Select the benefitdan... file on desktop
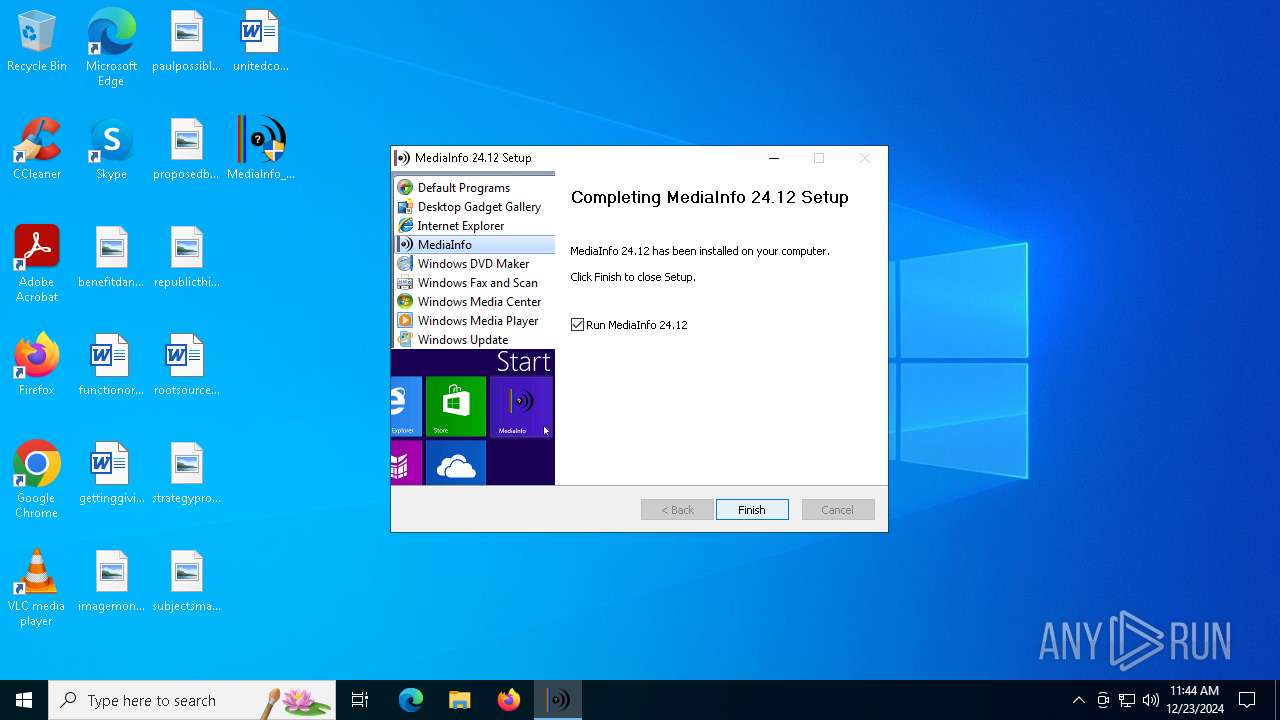This screenshot has height=720, width=1280. 111,257
